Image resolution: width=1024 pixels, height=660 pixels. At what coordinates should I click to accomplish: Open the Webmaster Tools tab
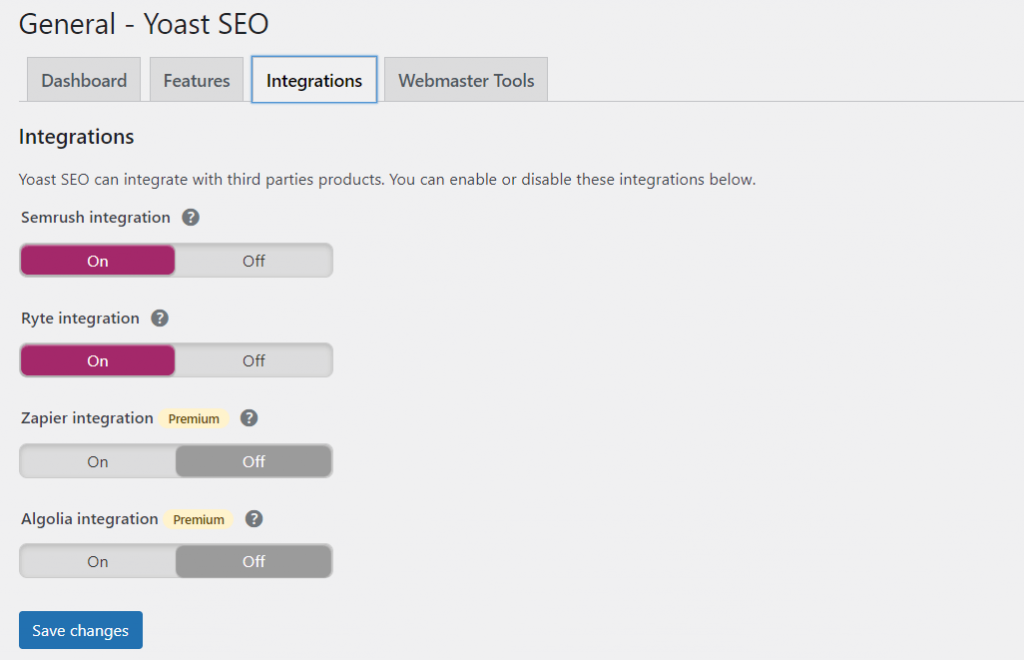(466, 80)
